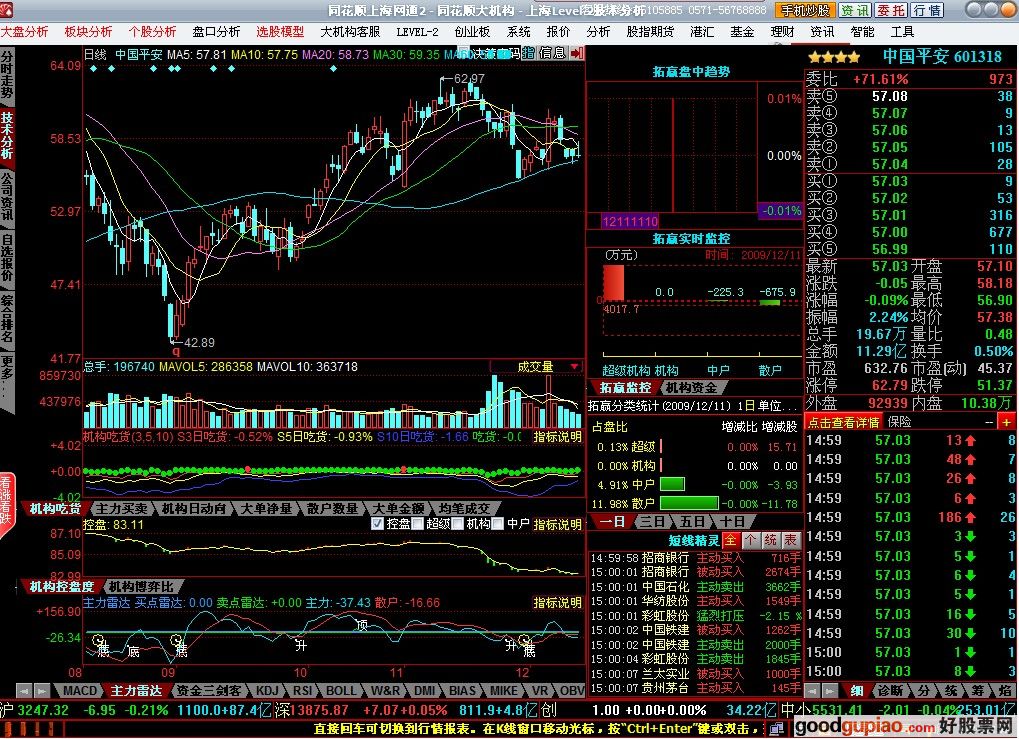1019x739 pixels.
Task: Select the 十日 period tab
Action: pyautogui.click(x=732, y=522)
